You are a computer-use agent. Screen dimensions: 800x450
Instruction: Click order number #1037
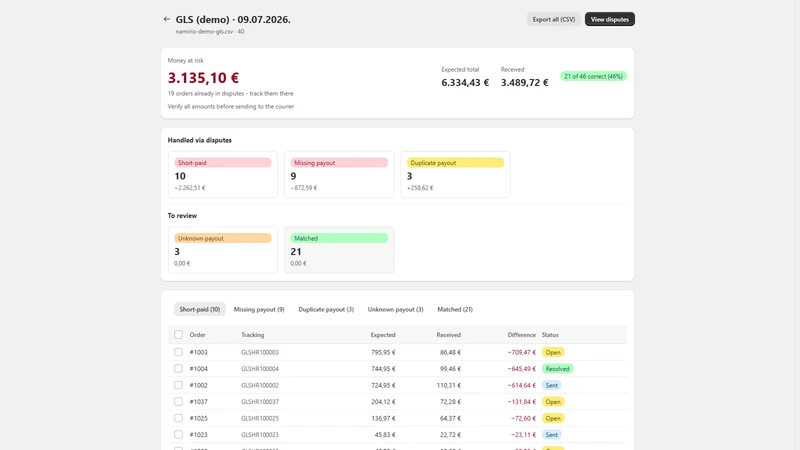pos(198,402)
